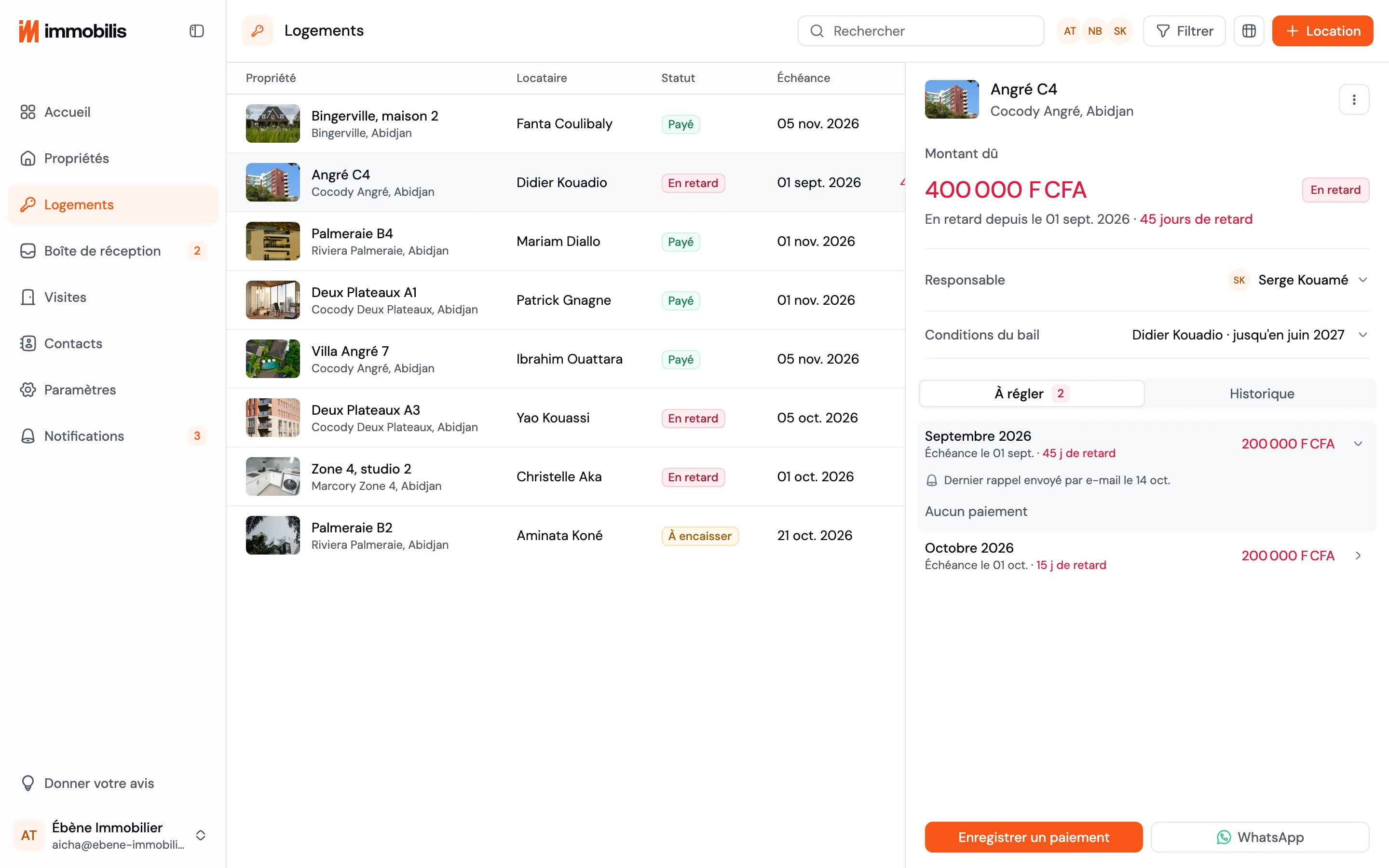Select Logements in the sidebar
The image size is (1389, 868).
[x=113, y=205]
